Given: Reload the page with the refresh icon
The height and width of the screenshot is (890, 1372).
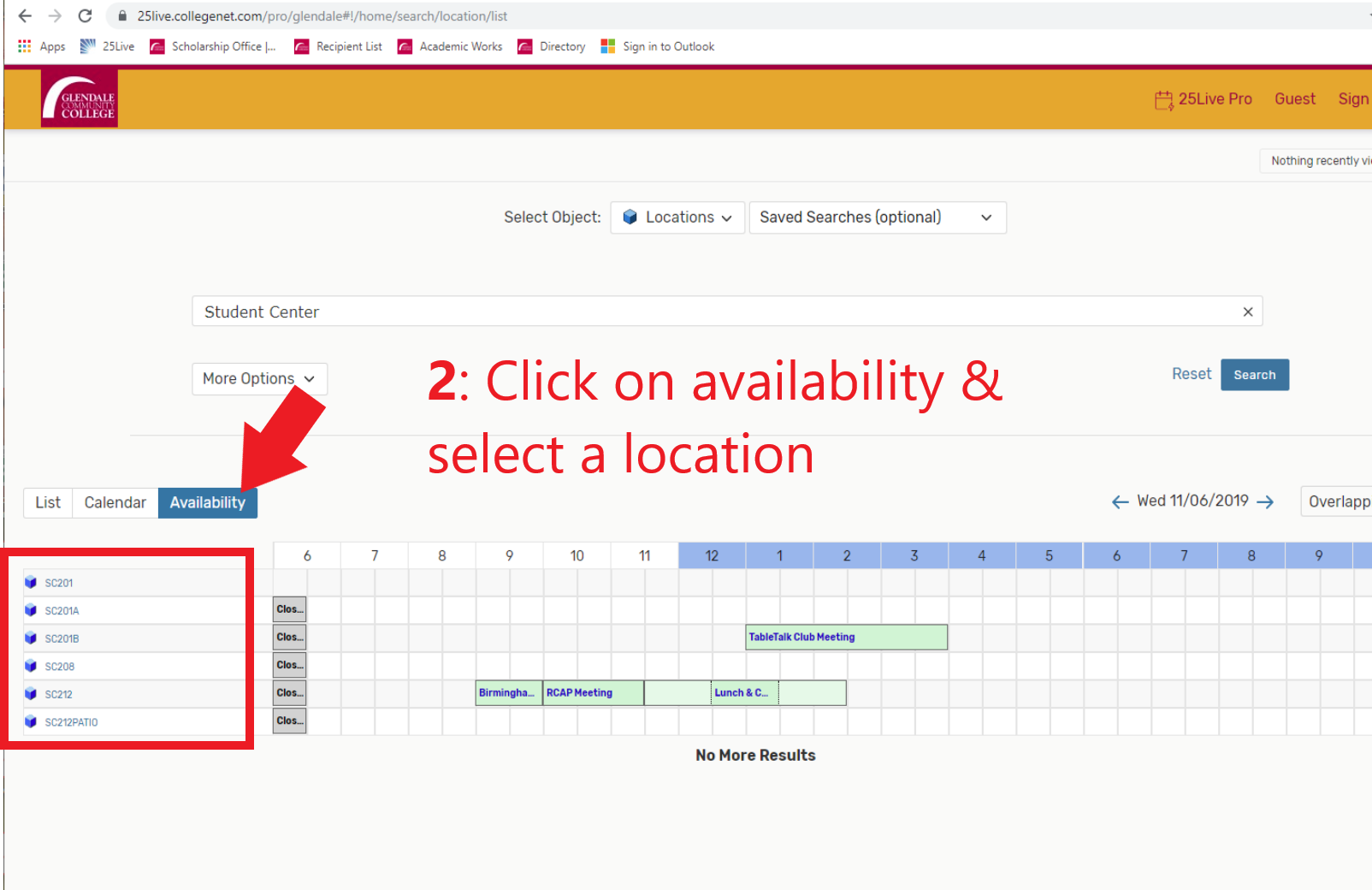Looking at the screenshot, I should pyautogui.click(x=85, y=16).
